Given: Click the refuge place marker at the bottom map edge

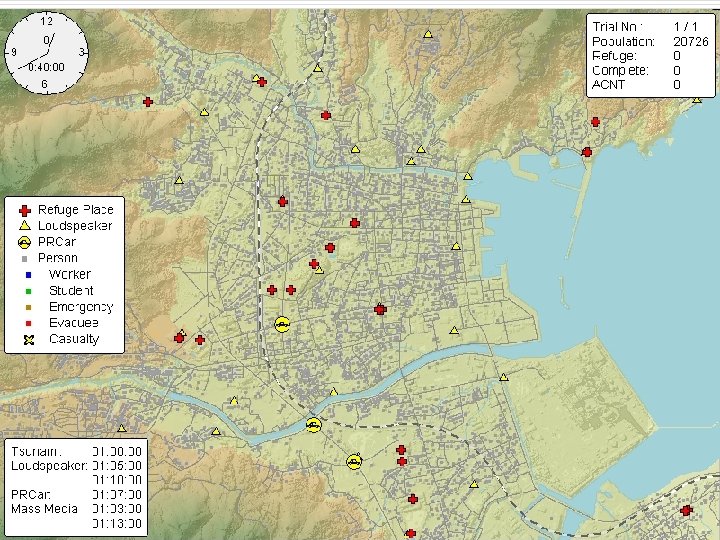Looking at the screenshot, I should 411,534.
